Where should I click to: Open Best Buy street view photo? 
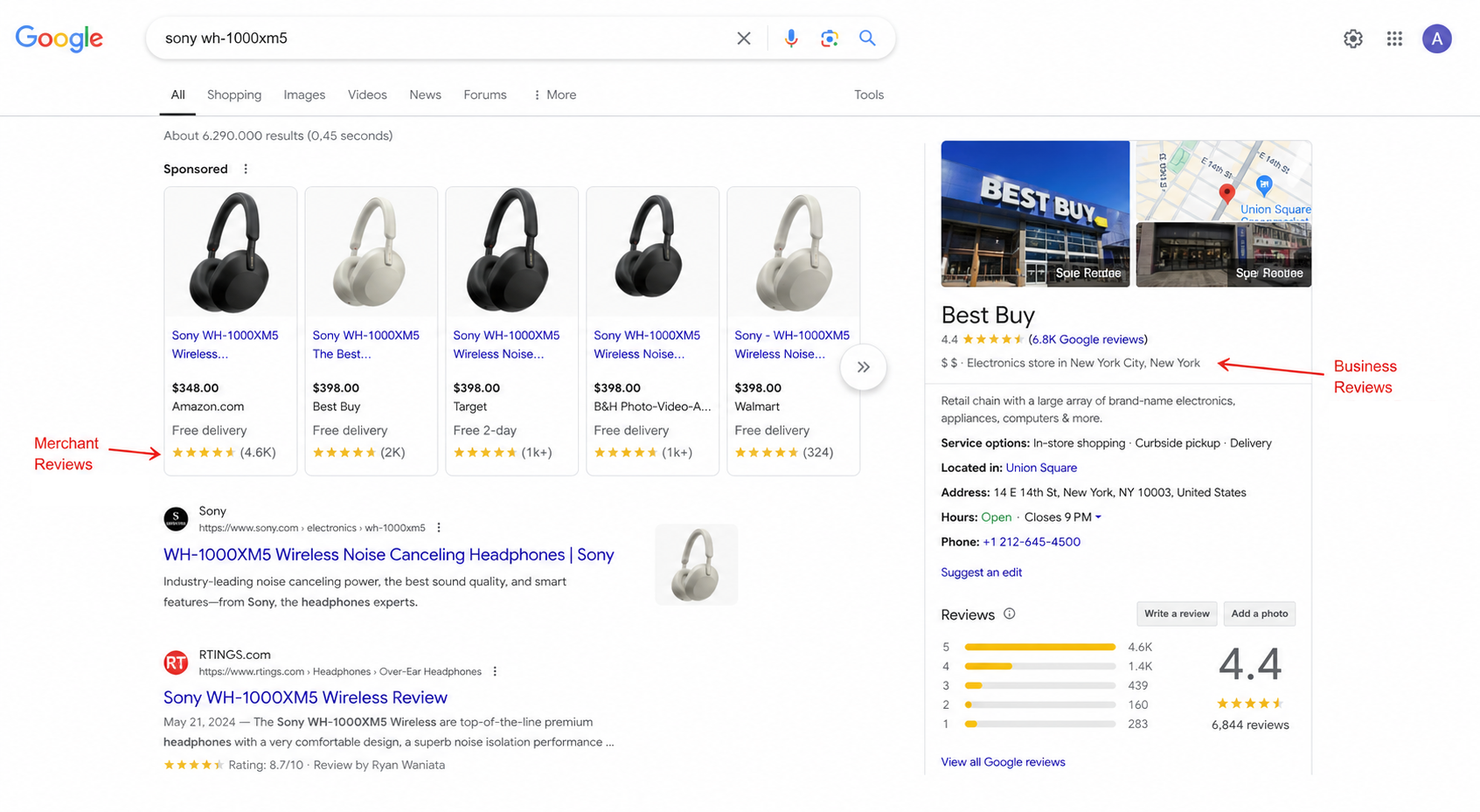[x=1223, y=254]
